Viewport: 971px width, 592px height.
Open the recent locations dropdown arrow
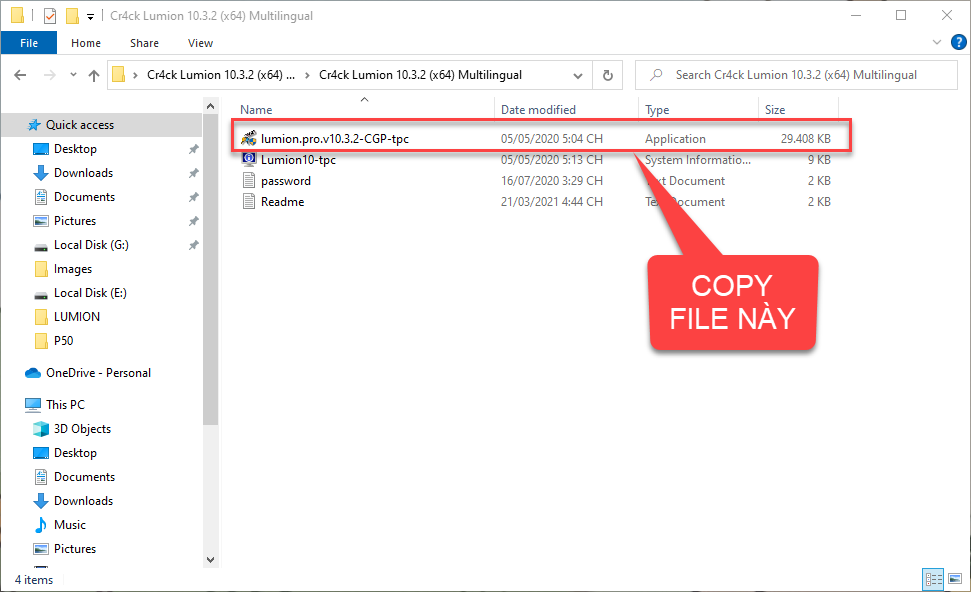[x=72, y=75]
